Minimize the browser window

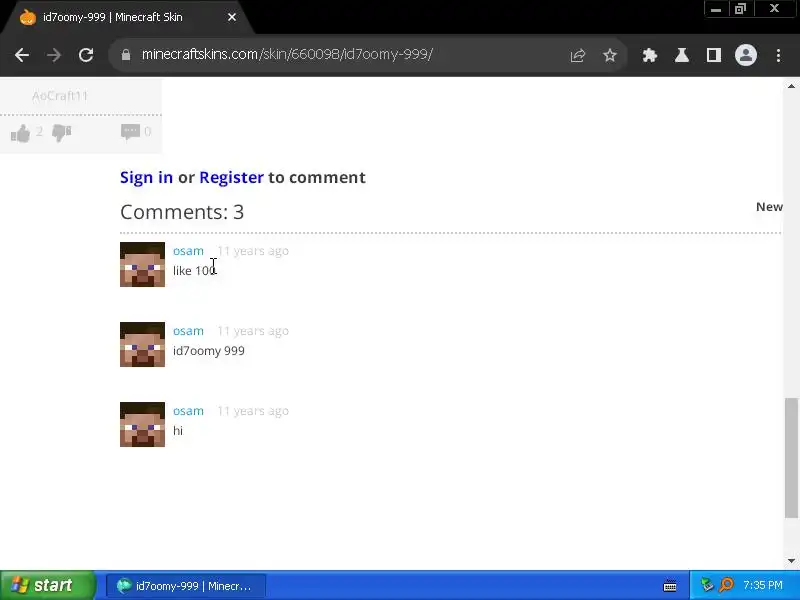(x=716, y=9)
